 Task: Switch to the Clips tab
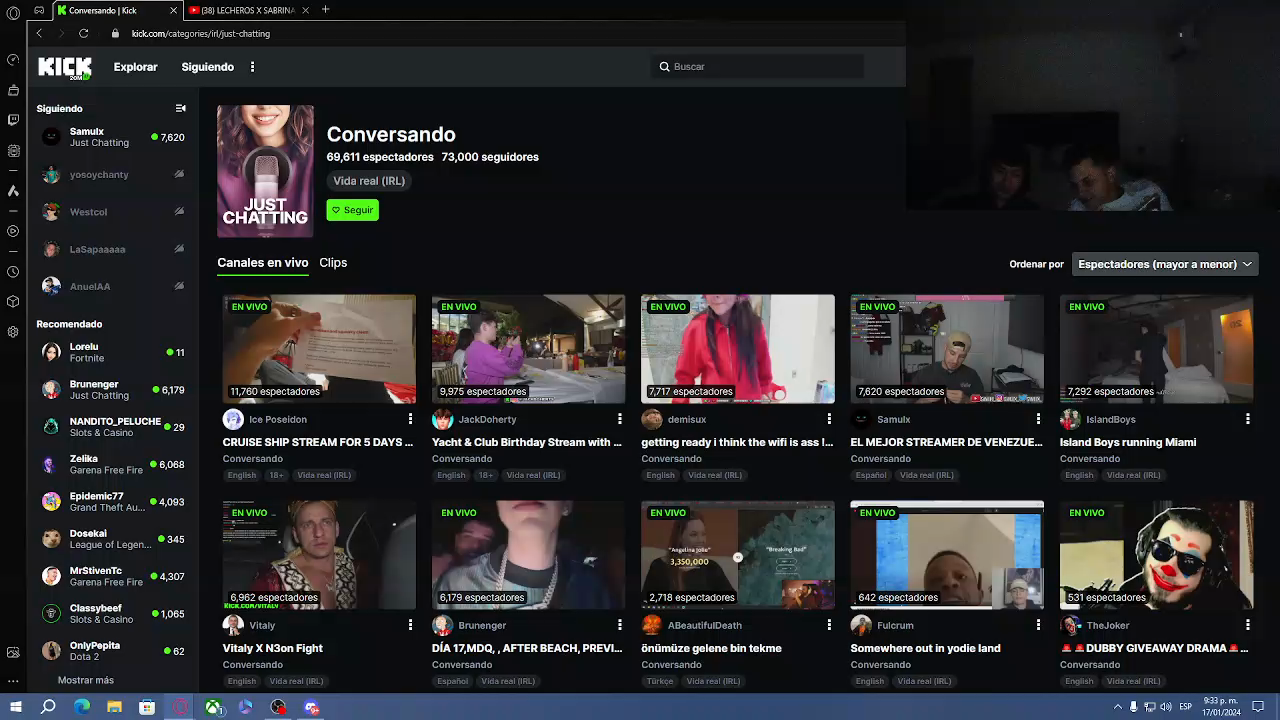tap(333, 263)
